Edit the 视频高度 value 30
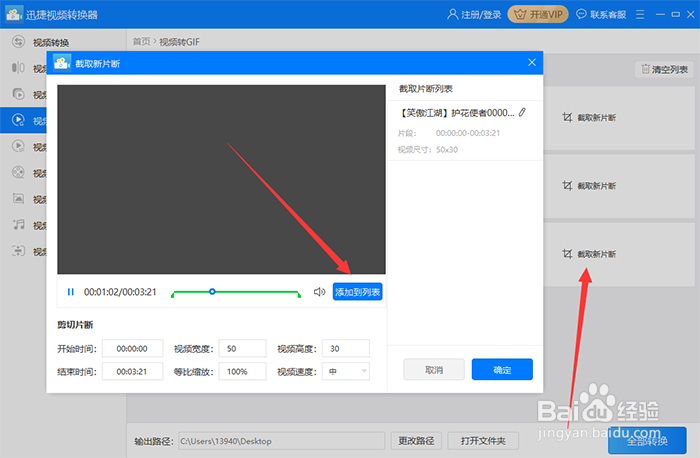Screen dimensions: 700x458 point(346,349)
